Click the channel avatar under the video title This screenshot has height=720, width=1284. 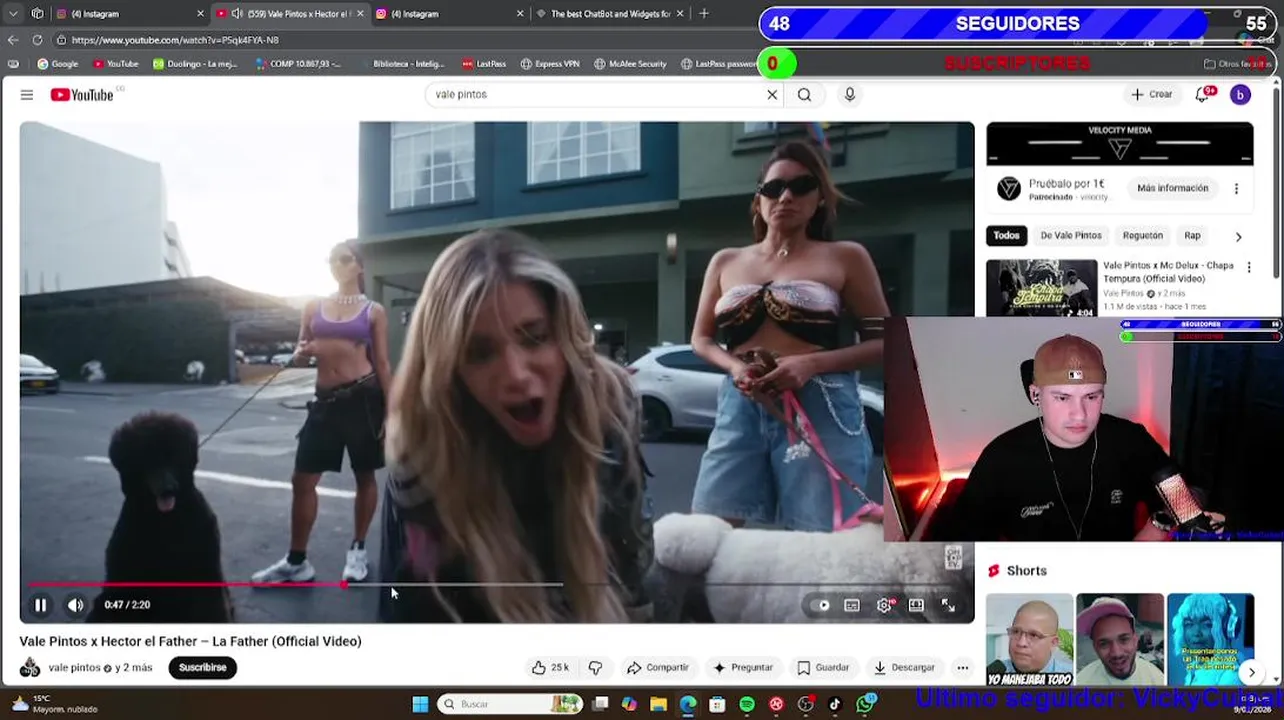(30, 667)
